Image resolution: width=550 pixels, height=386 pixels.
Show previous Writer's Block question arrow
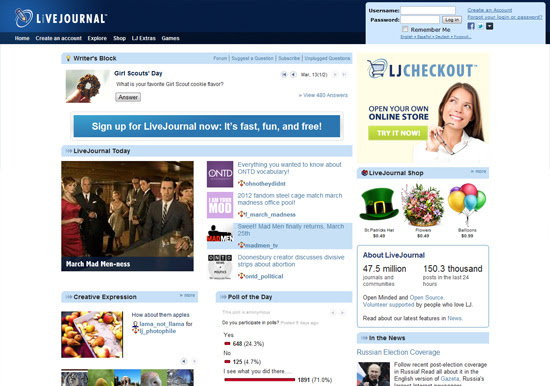pos(293,74)
